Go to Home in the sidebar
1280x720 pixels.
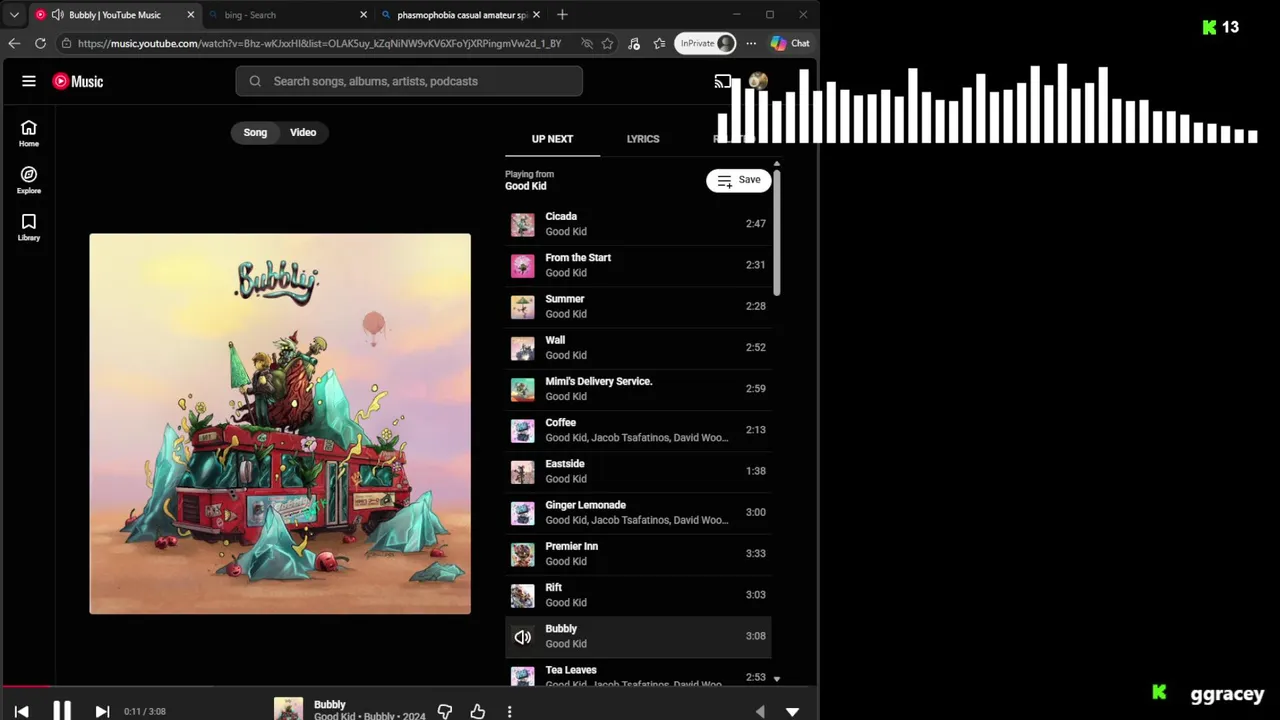point(29,133)
